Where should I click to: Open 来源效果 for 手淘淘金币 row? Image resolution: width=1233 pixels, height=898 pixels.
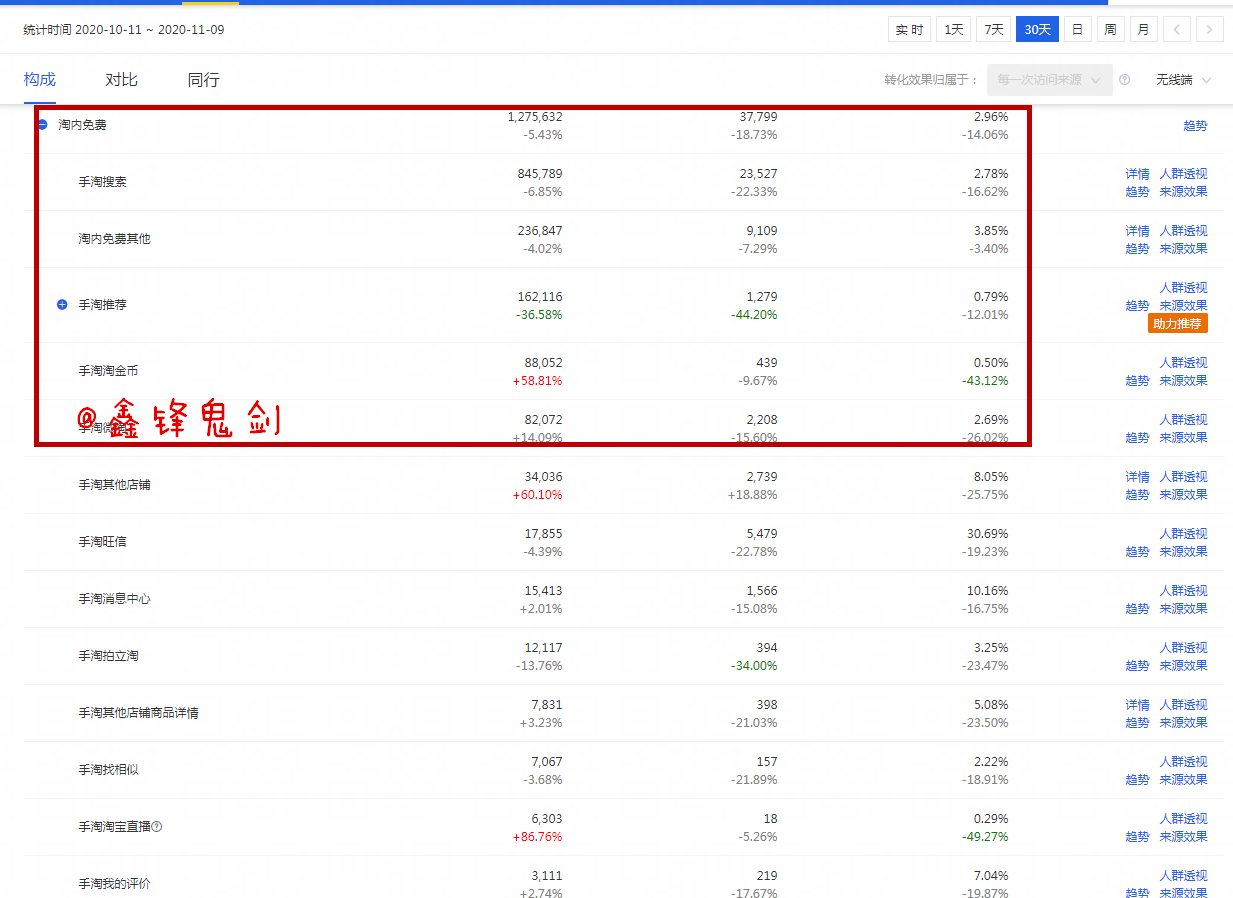[x=1183, y=381]
